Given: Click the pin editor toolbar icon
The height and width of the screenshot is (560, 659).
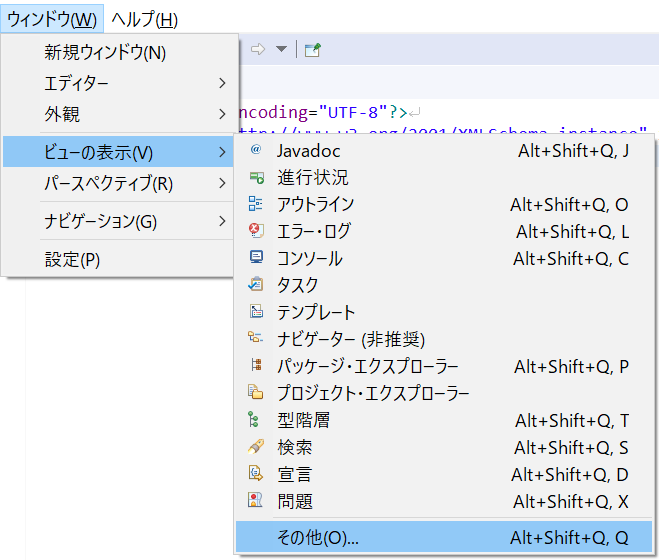Looking at the screenshot, I should 313,50.
